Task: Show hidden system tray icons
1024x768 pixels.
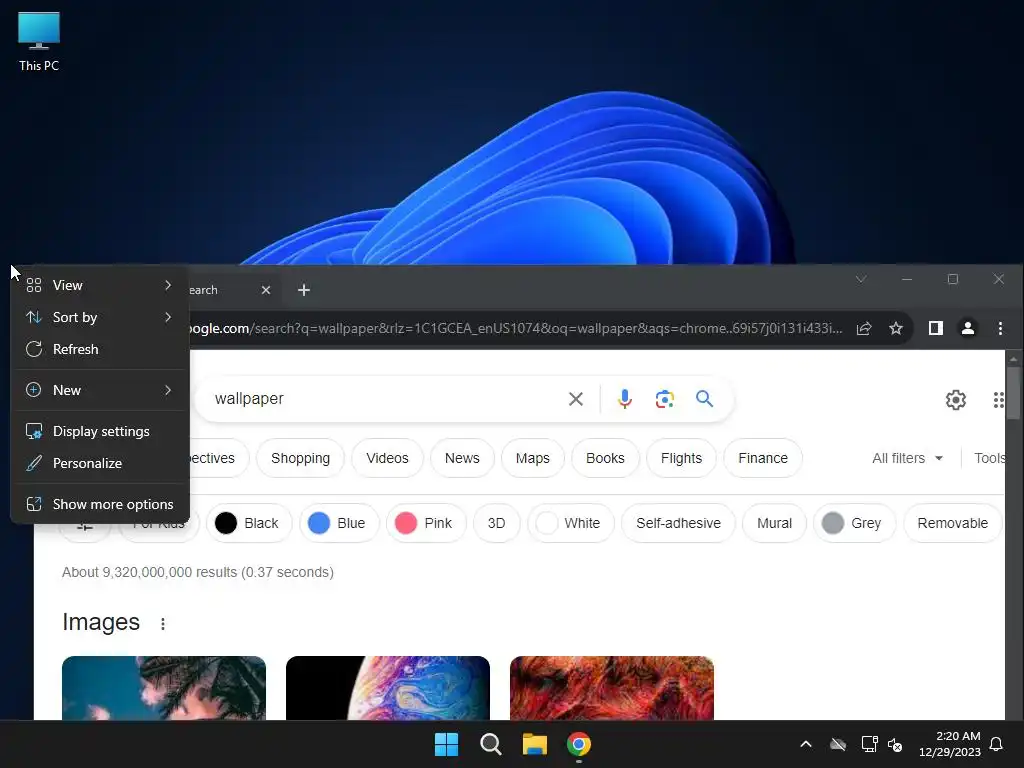Action: pos(806,744)
